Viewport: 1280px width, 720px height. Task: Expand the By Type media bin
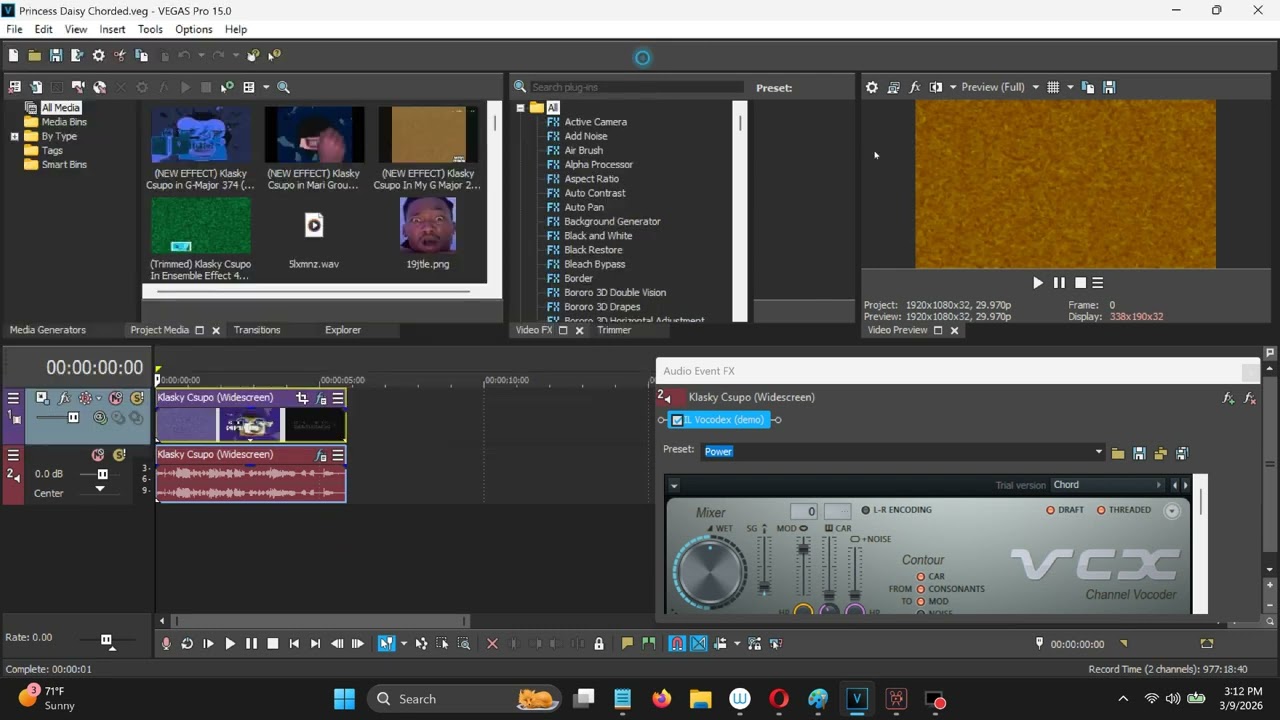15,136
